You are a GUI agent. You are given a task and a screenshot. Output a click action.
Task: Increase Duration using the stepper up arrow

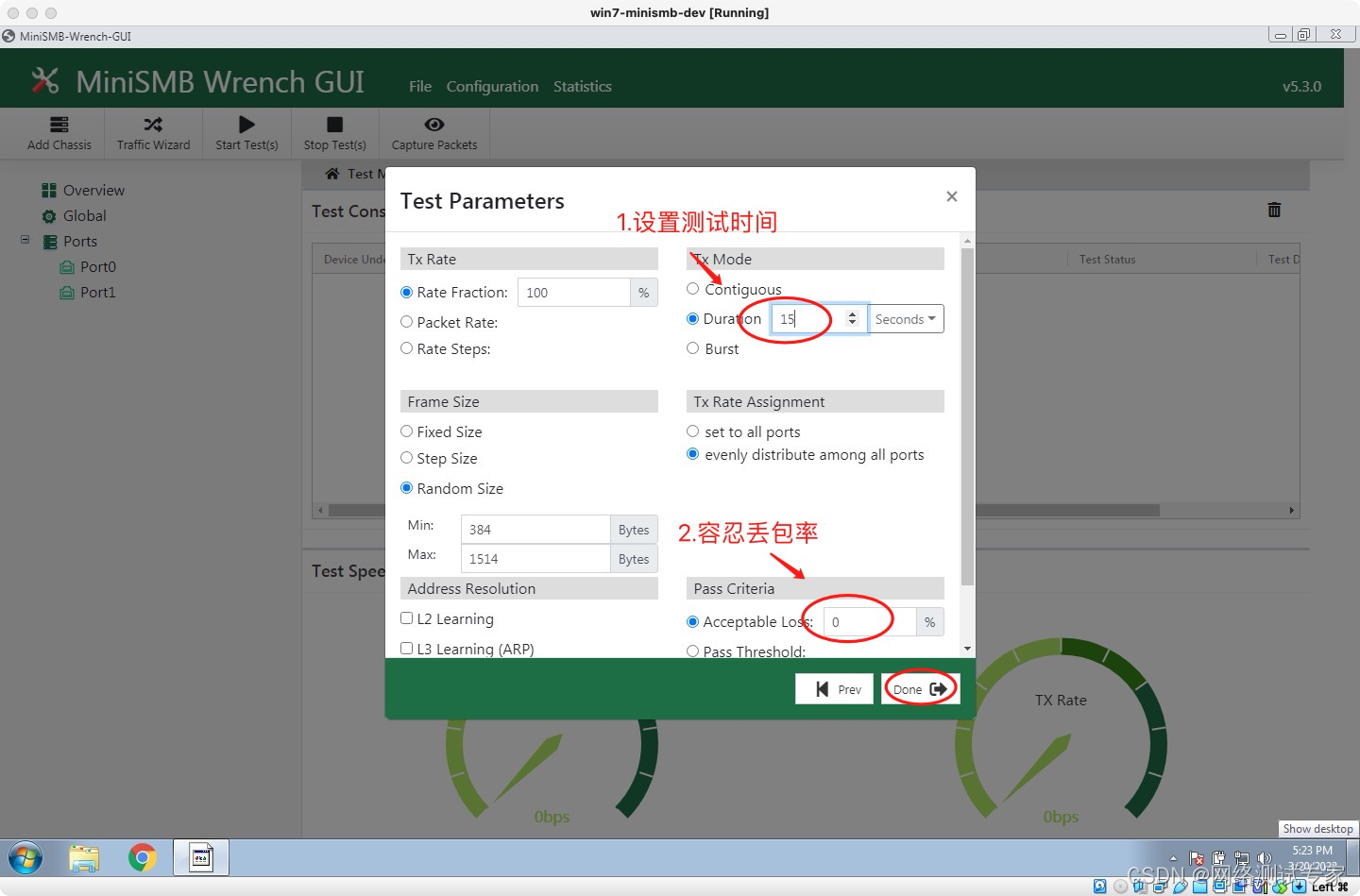pyautogui.click(x=853, y=313)
